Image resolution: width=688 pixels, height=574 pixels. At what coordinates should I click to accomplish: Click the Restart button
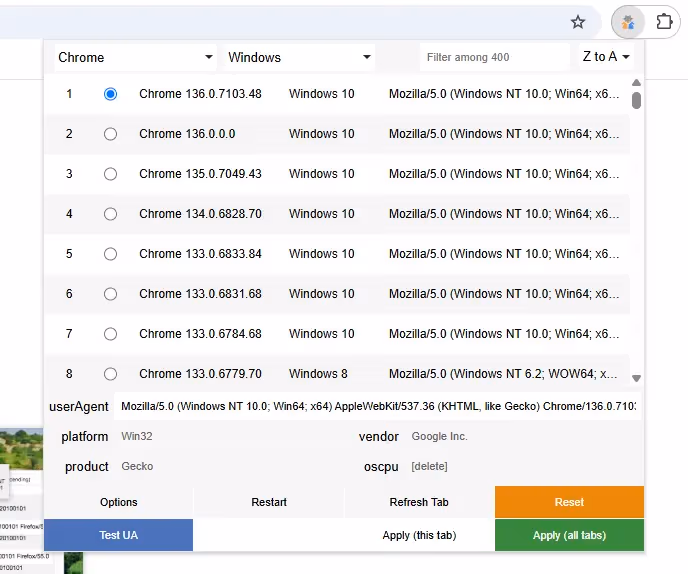(269, 502)
